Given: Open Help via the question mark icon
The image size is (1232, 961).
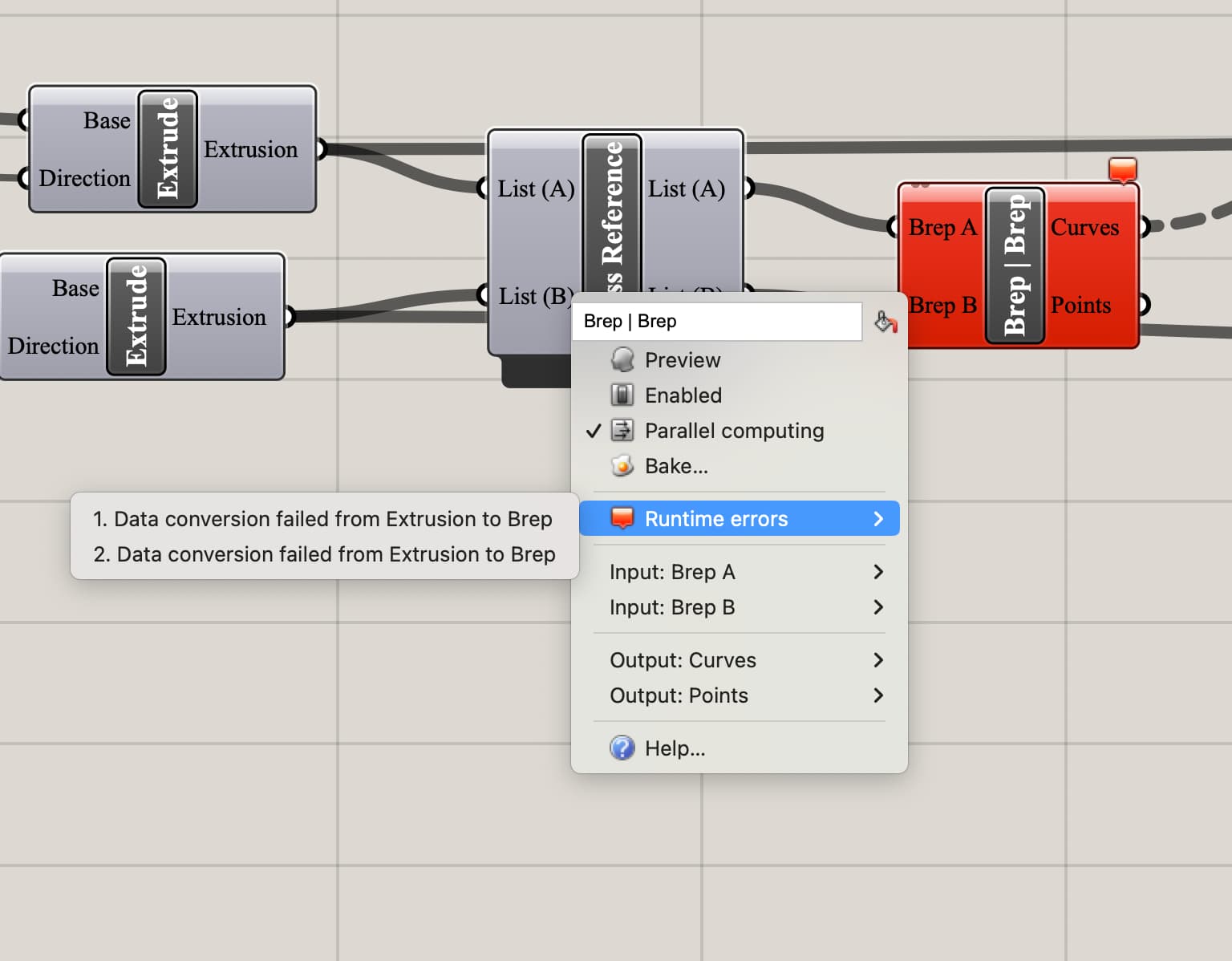Looking at the screenshot, I should click(621, 748).
